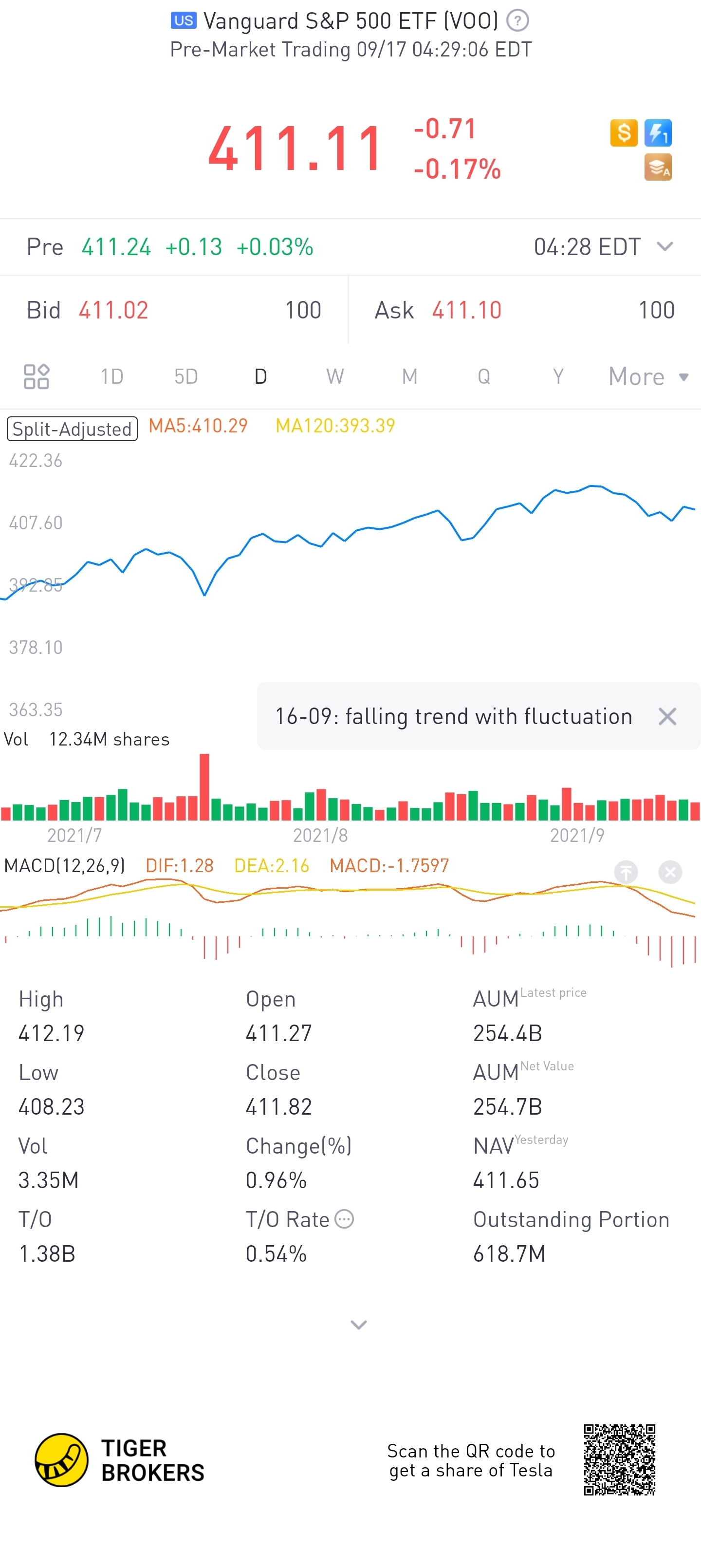
Task: Select the M monthly chart tab
Action: (x=409, y=376)
